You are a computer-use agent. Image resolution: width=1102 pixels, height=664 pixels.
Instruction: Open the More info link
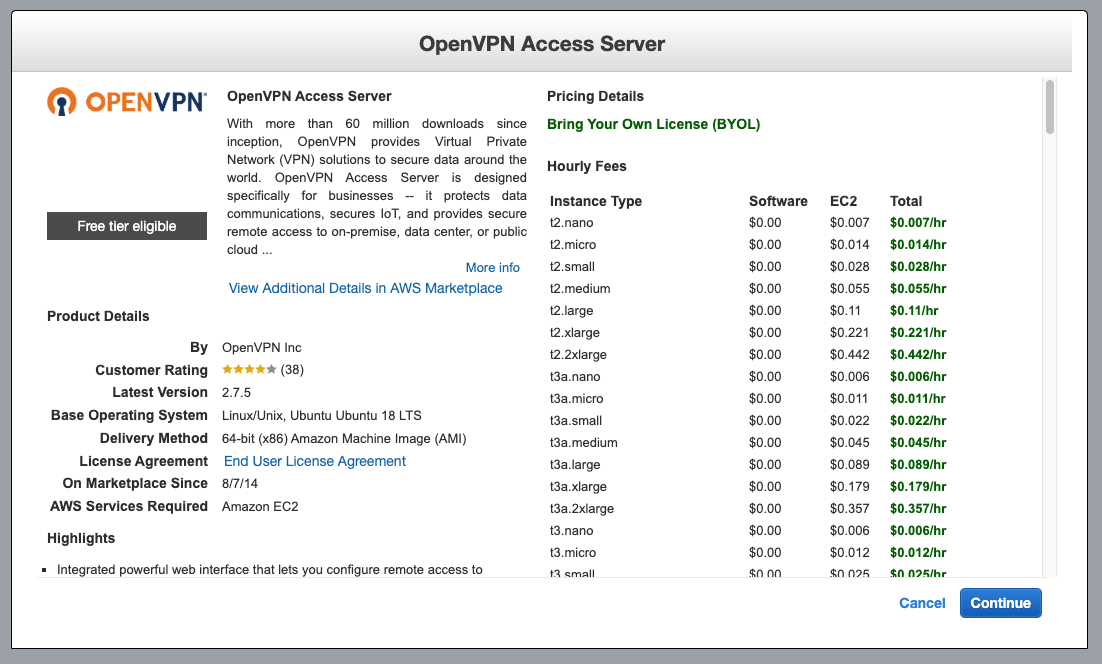click(x=493, y=268)
